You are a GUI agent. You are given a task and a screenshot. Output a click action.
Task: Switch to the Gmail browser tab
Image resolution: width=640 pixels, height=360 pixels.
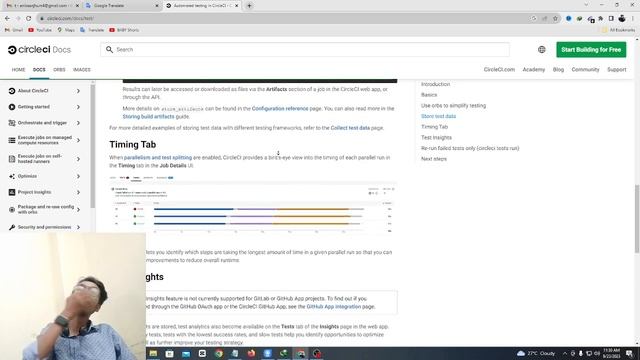42,6
